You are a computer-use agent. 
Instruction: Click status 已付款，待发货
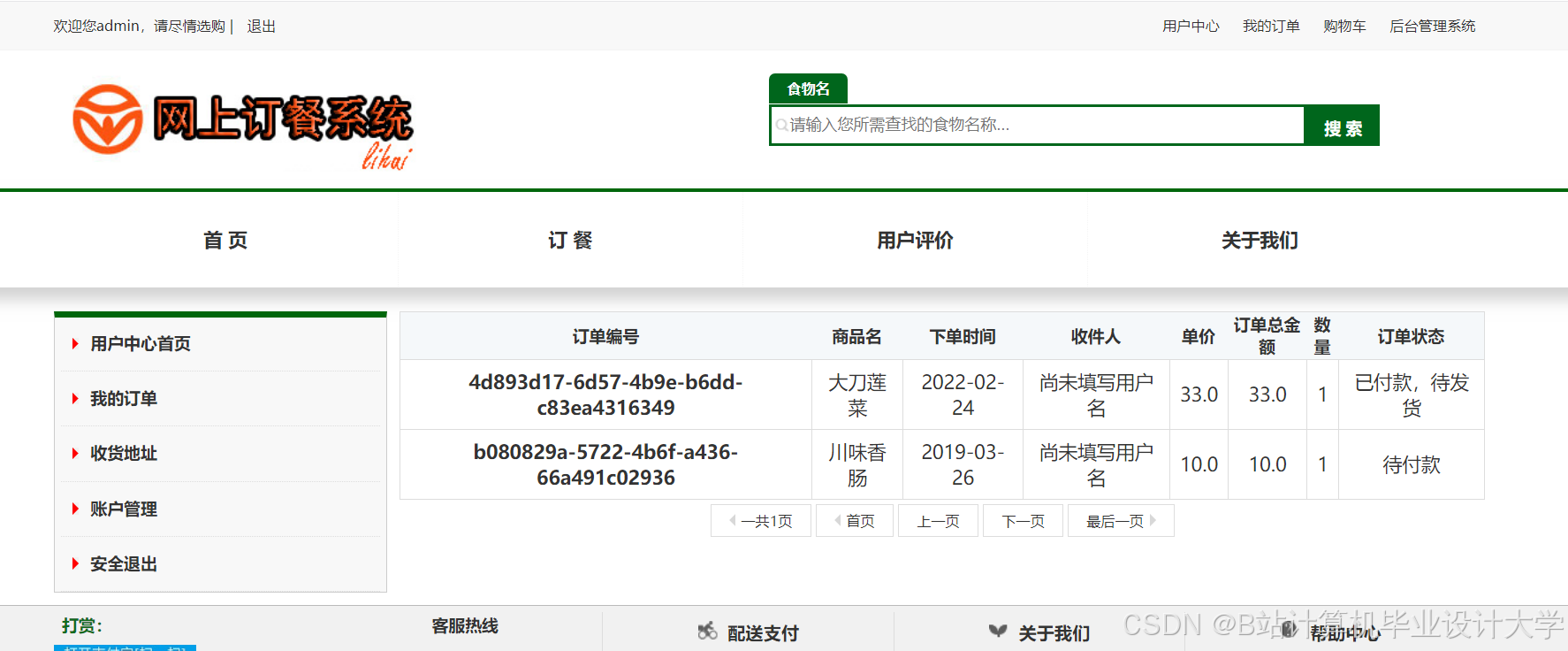(x=1412, y=394)
